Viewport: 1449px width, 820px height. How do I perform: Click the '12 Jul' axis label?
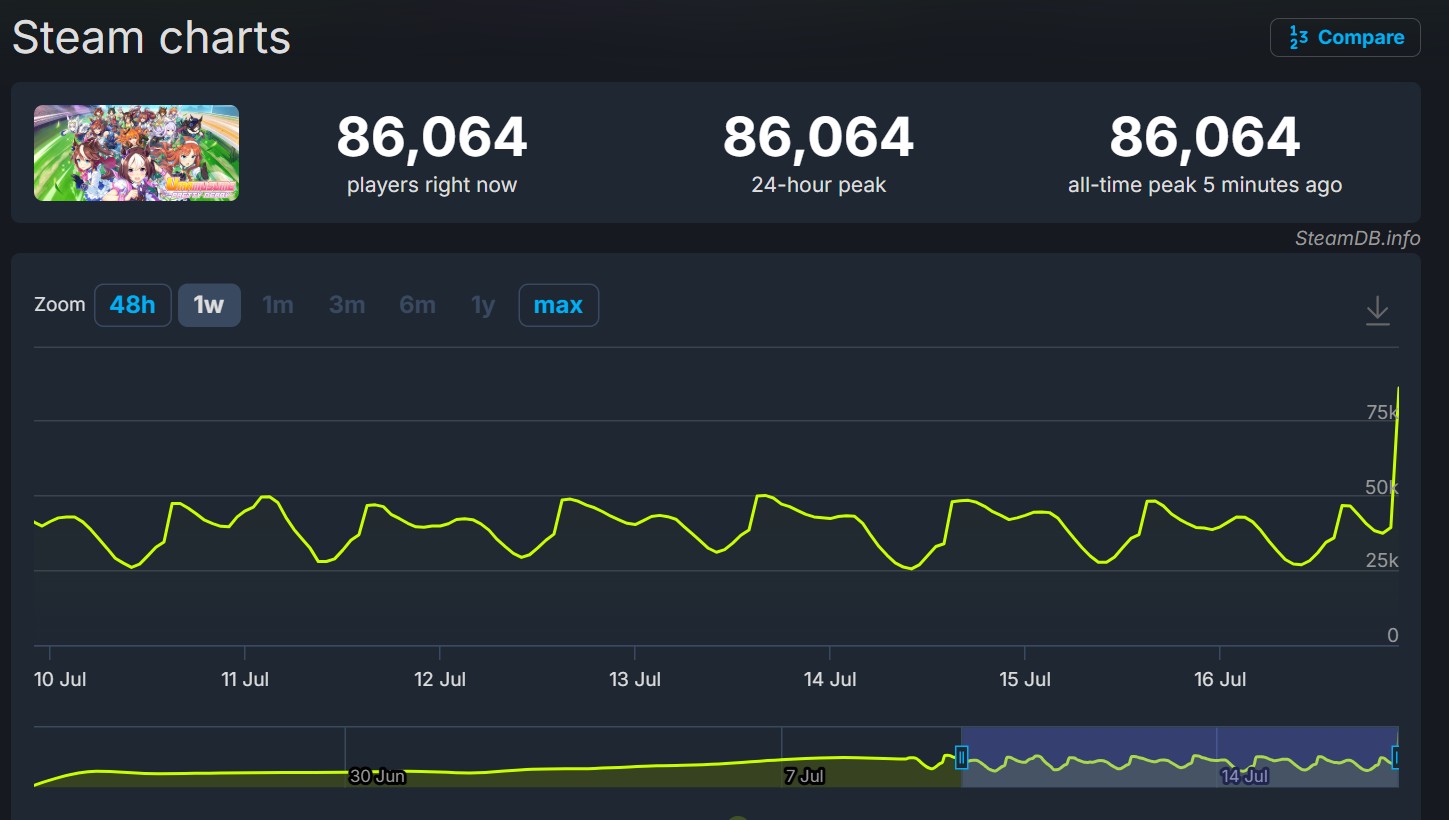point(440,679)
